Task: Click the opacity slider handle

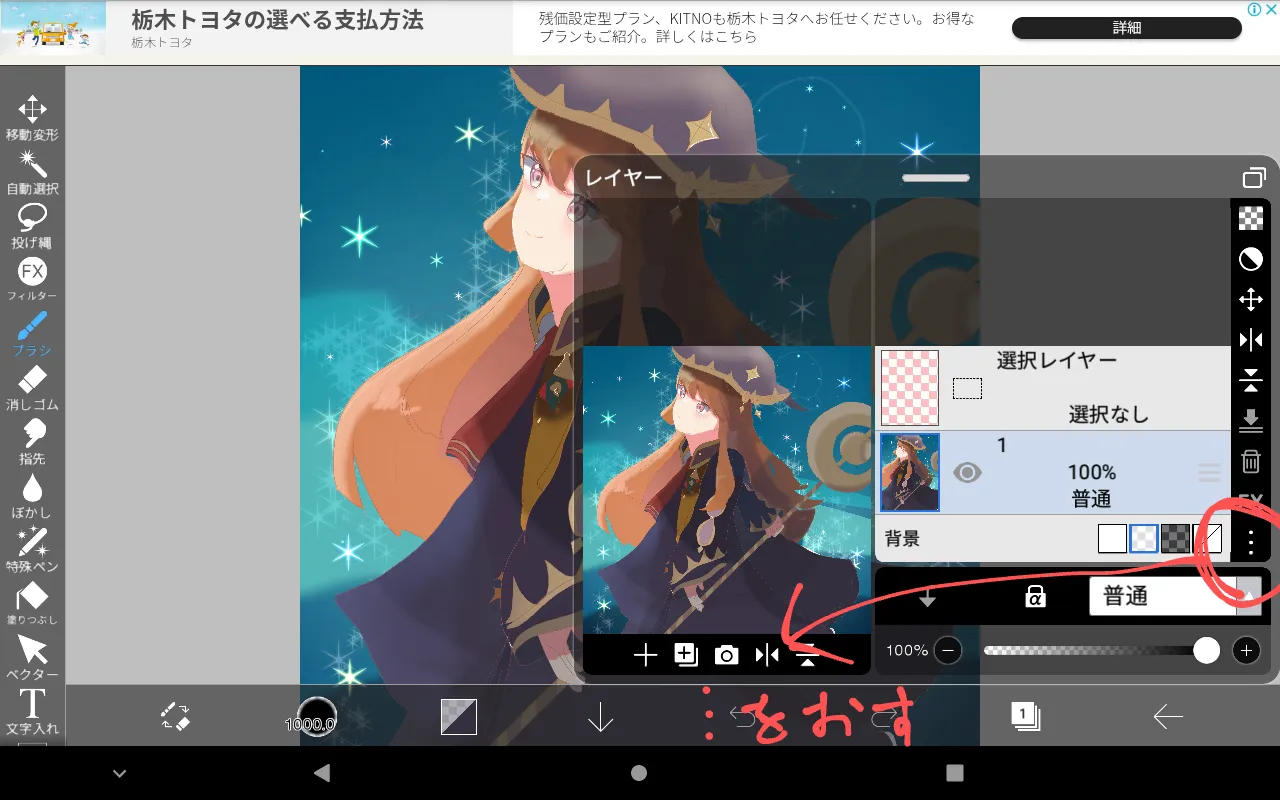Action: point(1207,651)
